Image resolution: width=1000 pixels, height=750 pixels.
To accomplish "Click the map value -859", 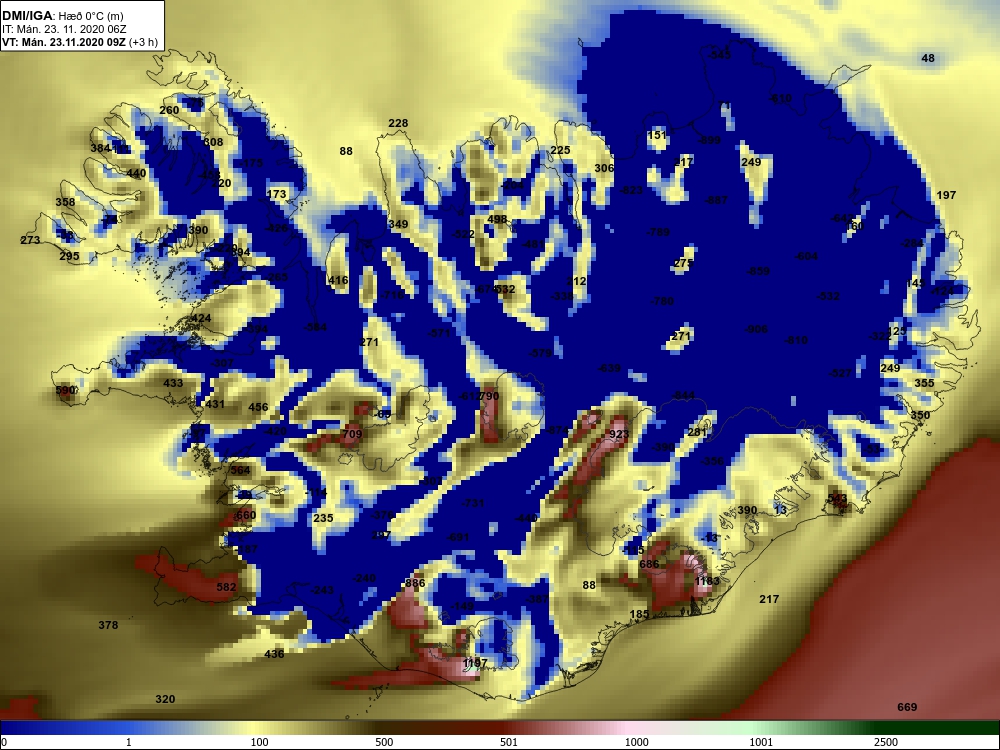I will point(758,271).
